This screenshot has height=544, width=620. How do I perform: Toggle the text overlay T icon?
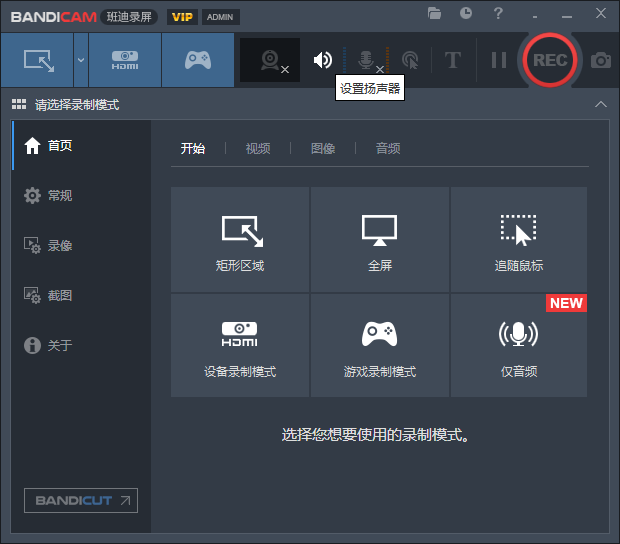(x=453, y=60)
